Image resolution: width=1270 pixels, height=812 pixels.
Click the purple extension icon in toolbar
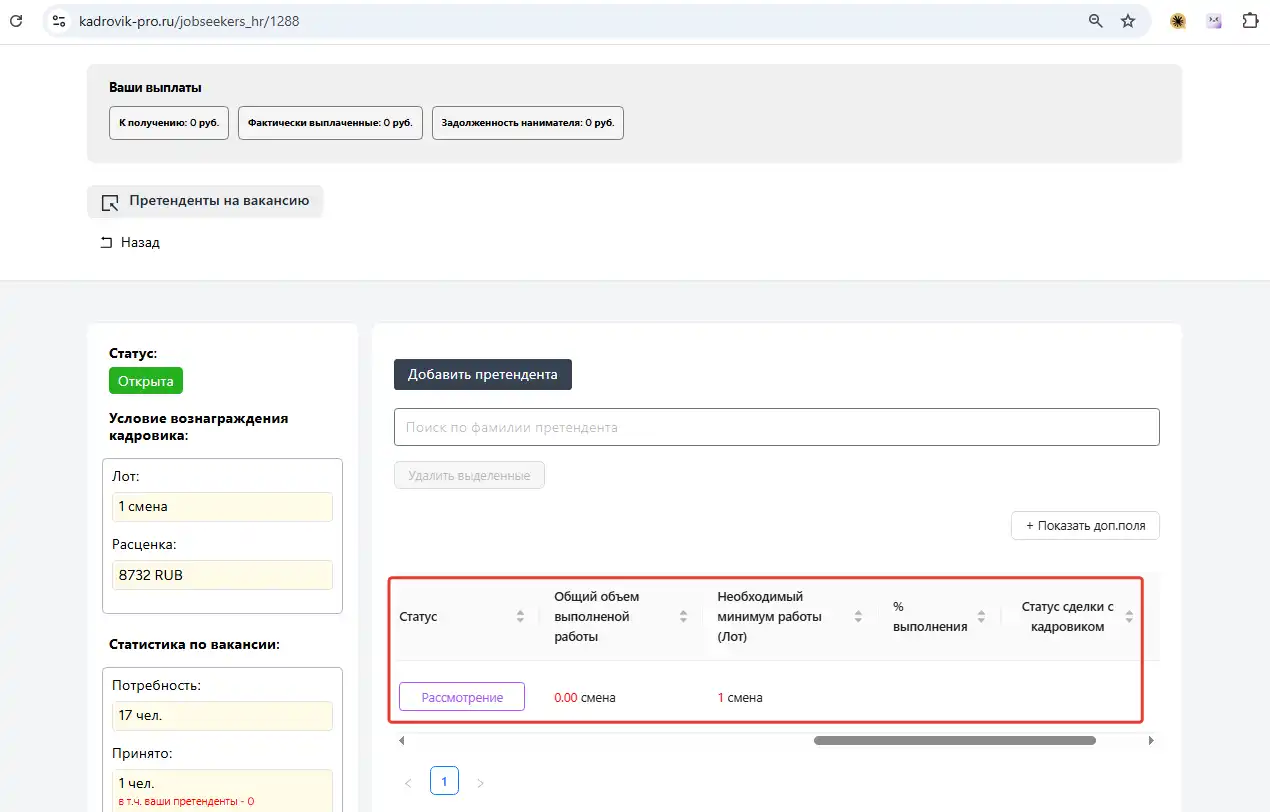click(x=1214, y=21)
